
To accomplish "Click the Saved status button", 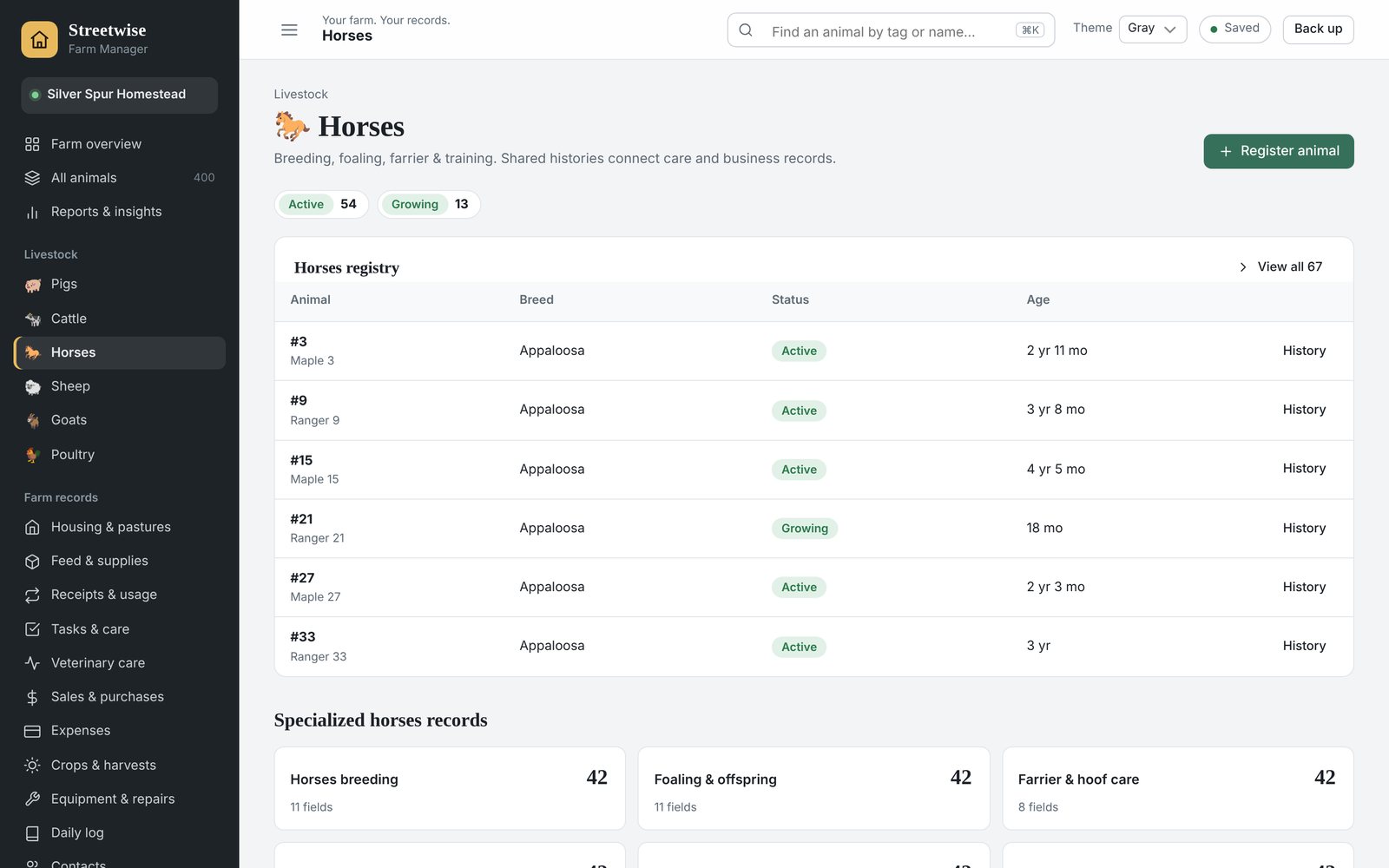I will (1234, 29).
